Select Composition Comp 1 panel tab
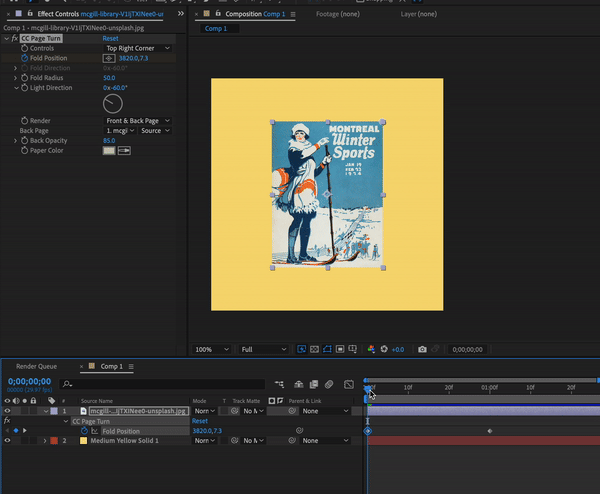 [x=255, y=14]
